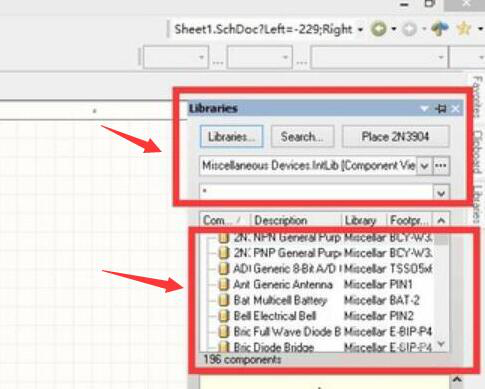Open the component filter history dropdown
Image resolution: width=485 pixels, height=389 pixels.
click(441, 193)
